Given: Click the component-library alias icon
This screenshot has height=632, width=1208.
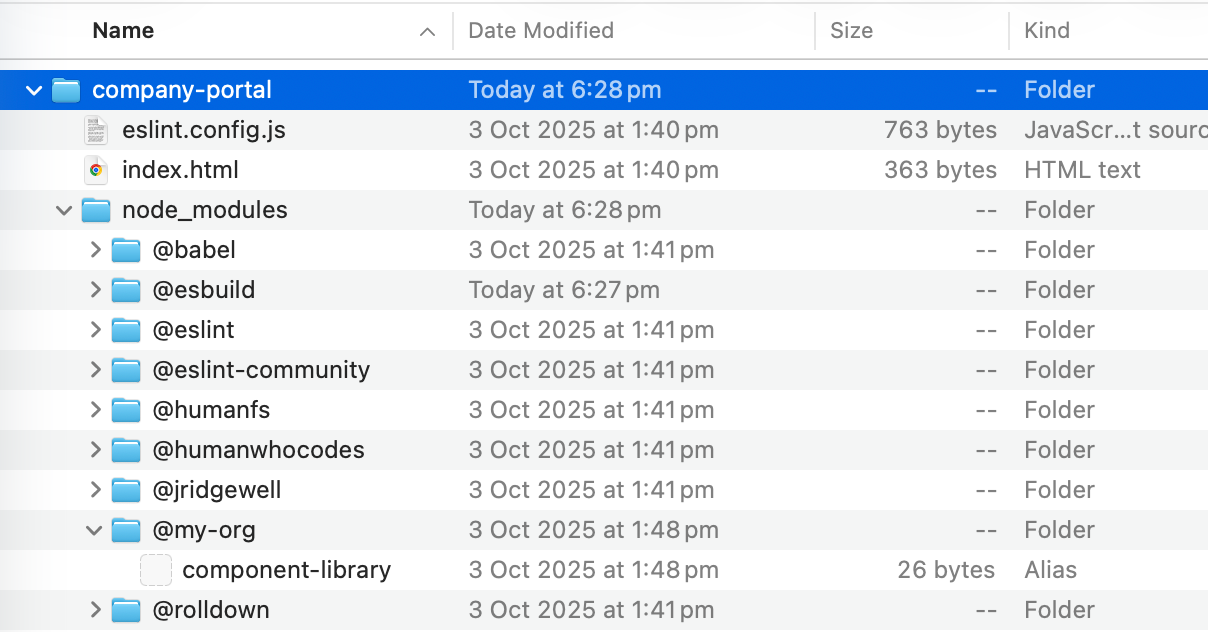Looking at the screenshot, I should point(156,570).
